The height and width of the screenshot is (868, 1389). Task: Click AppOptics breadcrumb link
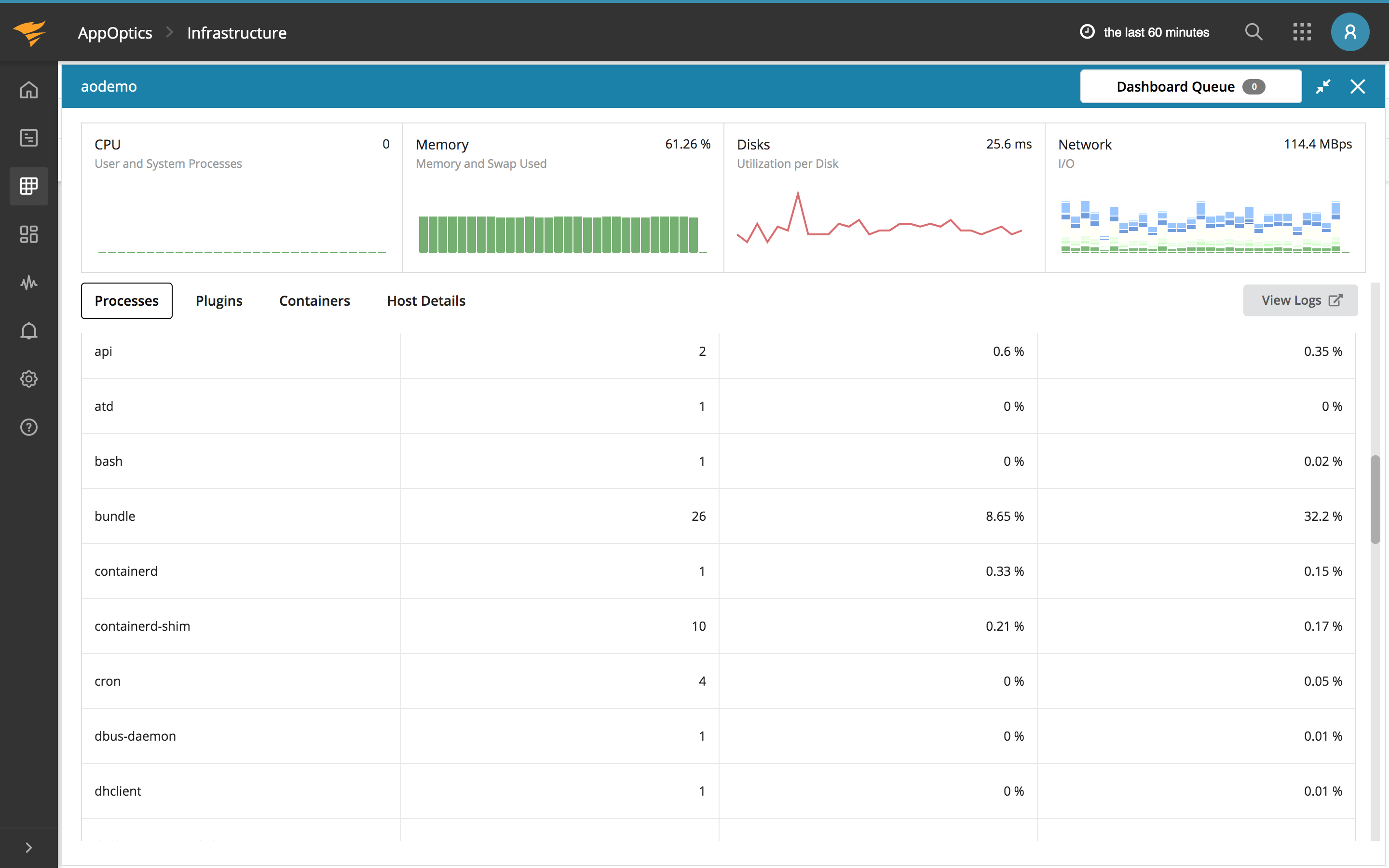point(115,33)
